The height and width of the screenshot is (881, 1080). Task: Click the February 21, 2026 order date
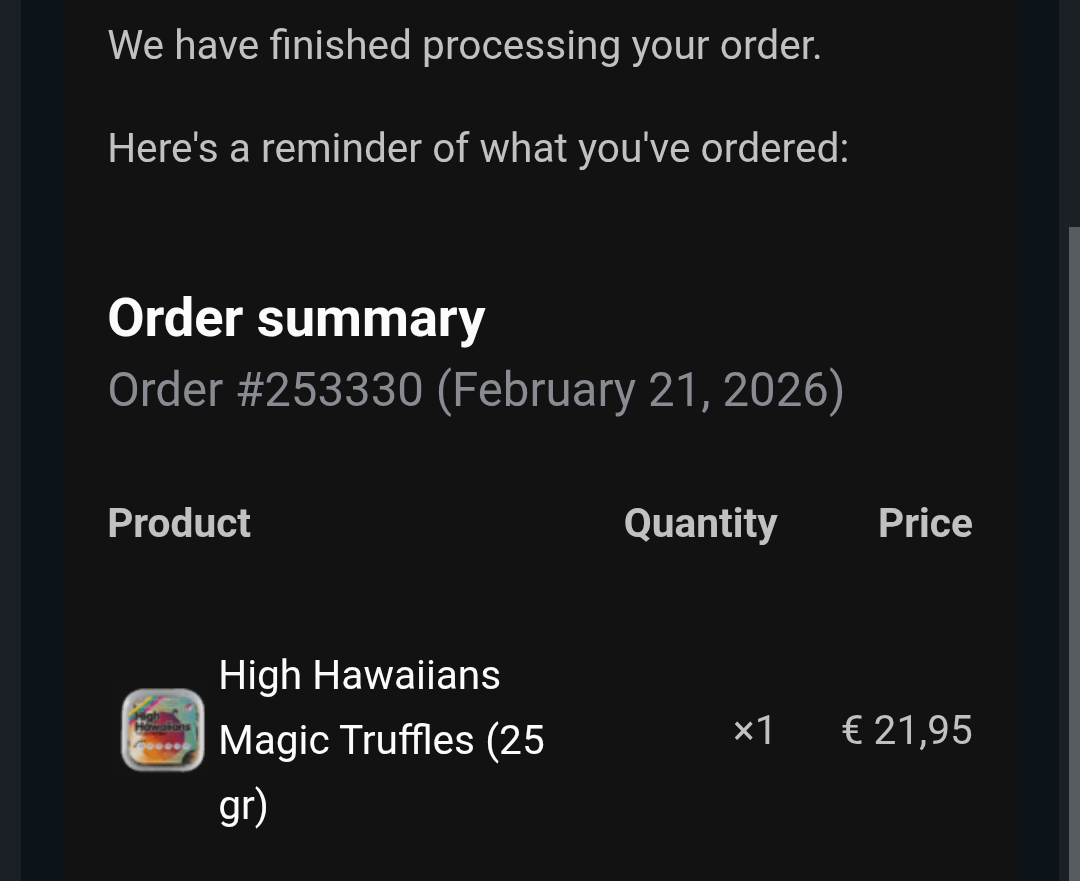(640, 390)
